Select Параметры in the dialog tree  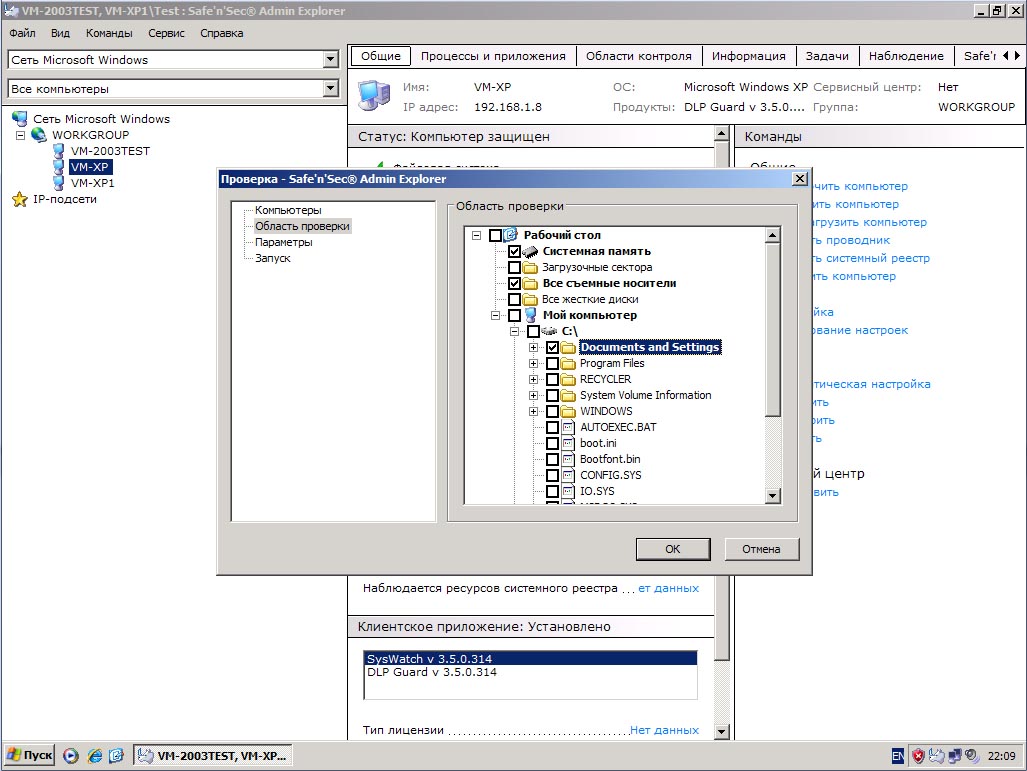[x=284, y=242]
